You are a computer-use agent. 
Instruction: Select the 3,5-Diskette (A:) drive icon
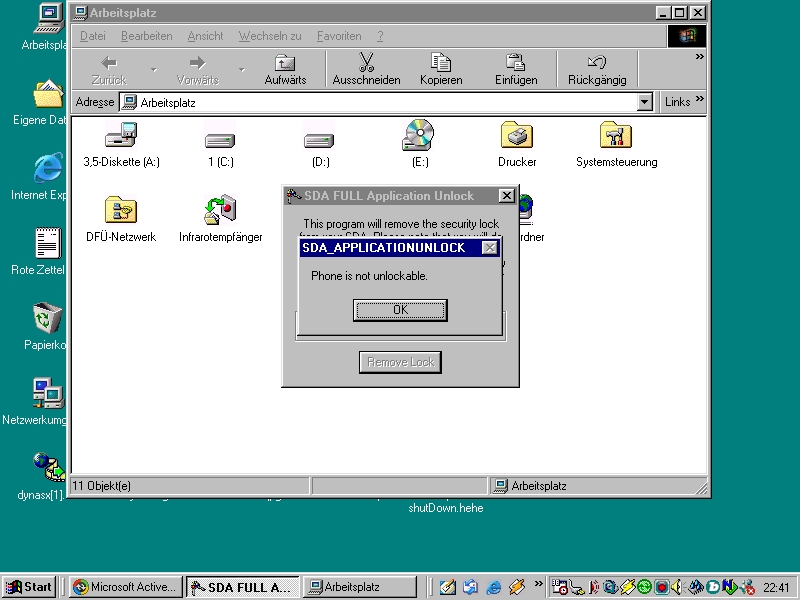pos(121,136)
